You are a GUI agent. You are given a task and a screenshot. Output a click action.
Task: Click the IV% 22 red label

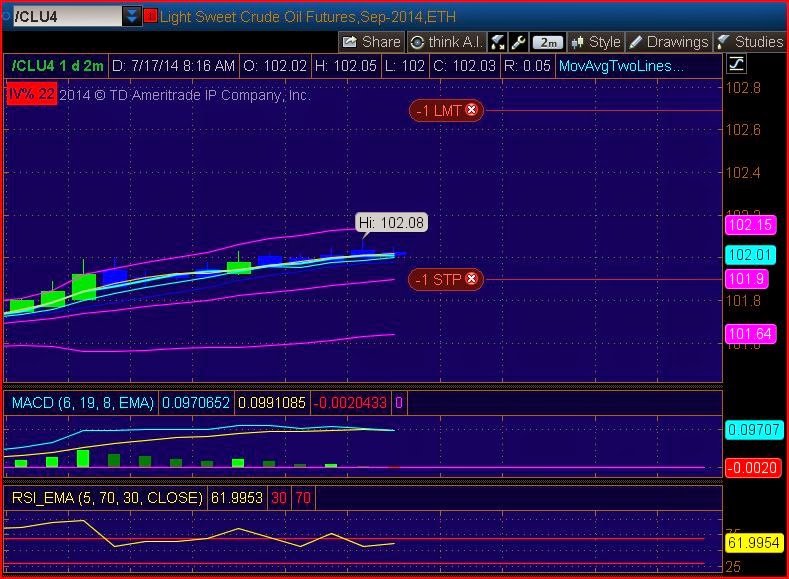click(31, 95)
